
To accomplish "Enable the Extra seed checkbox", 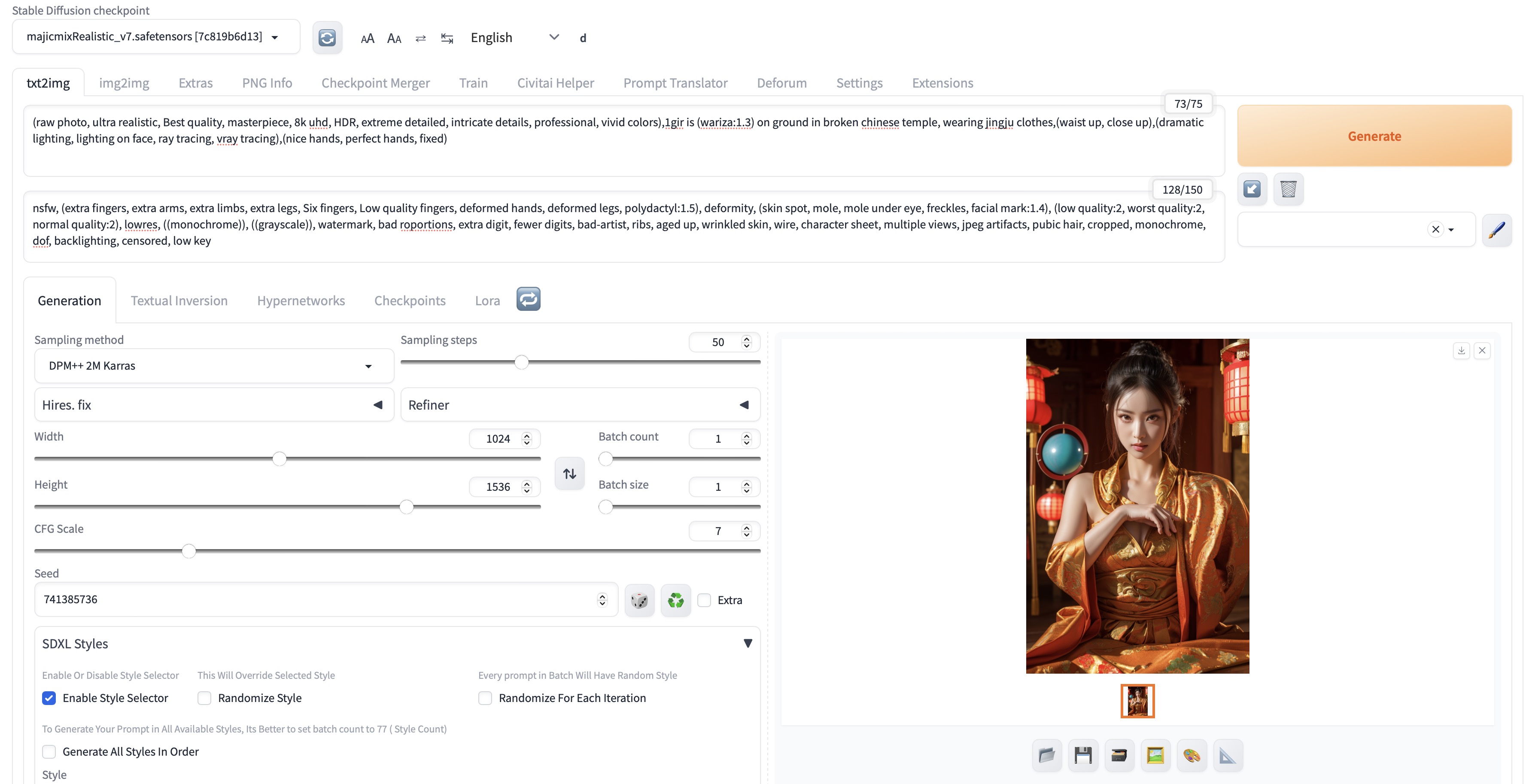I will (704, 600).
